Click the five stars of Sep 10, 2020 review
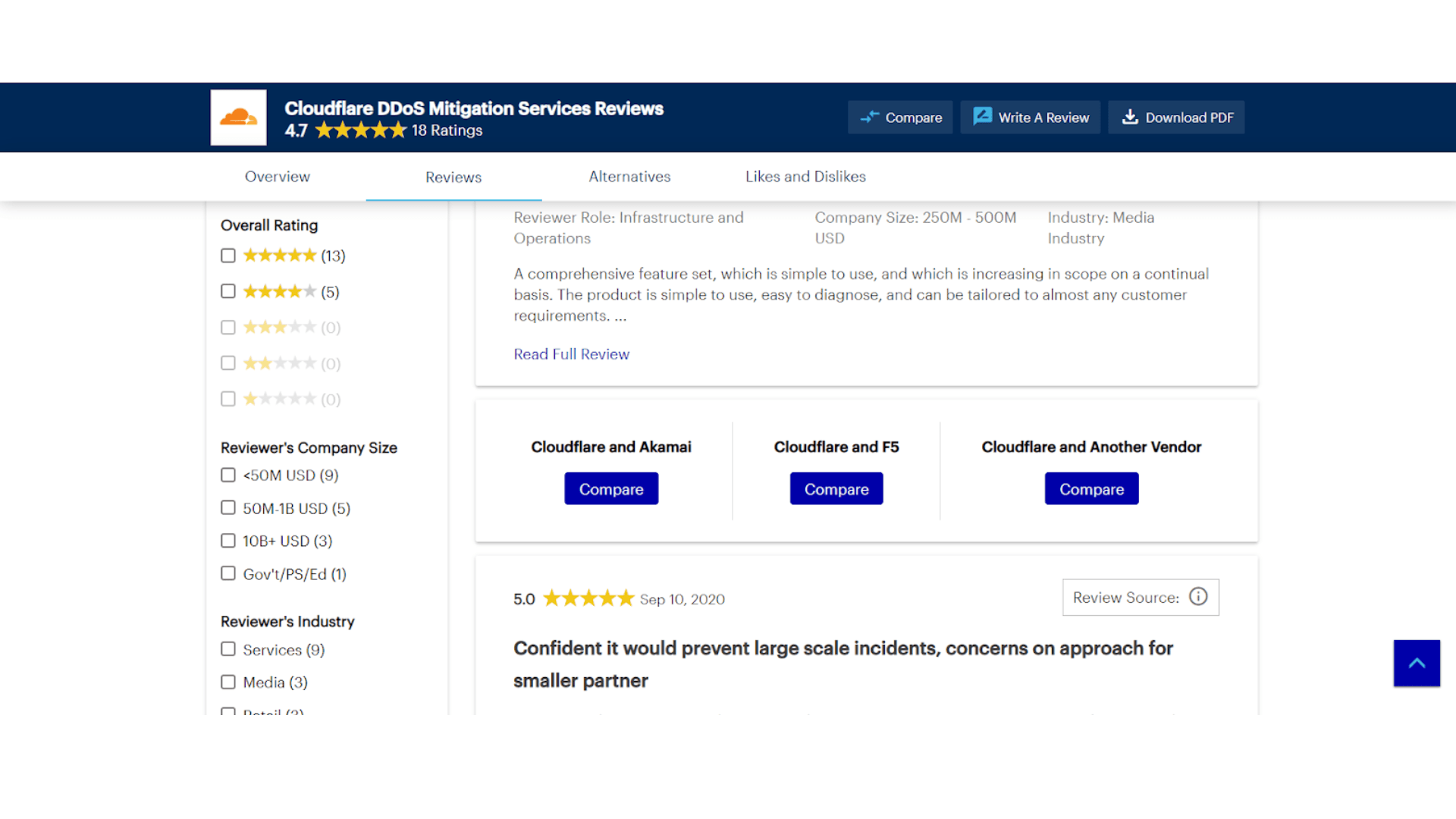Screen dimensions: 1456x819 [x=588, y=598]
